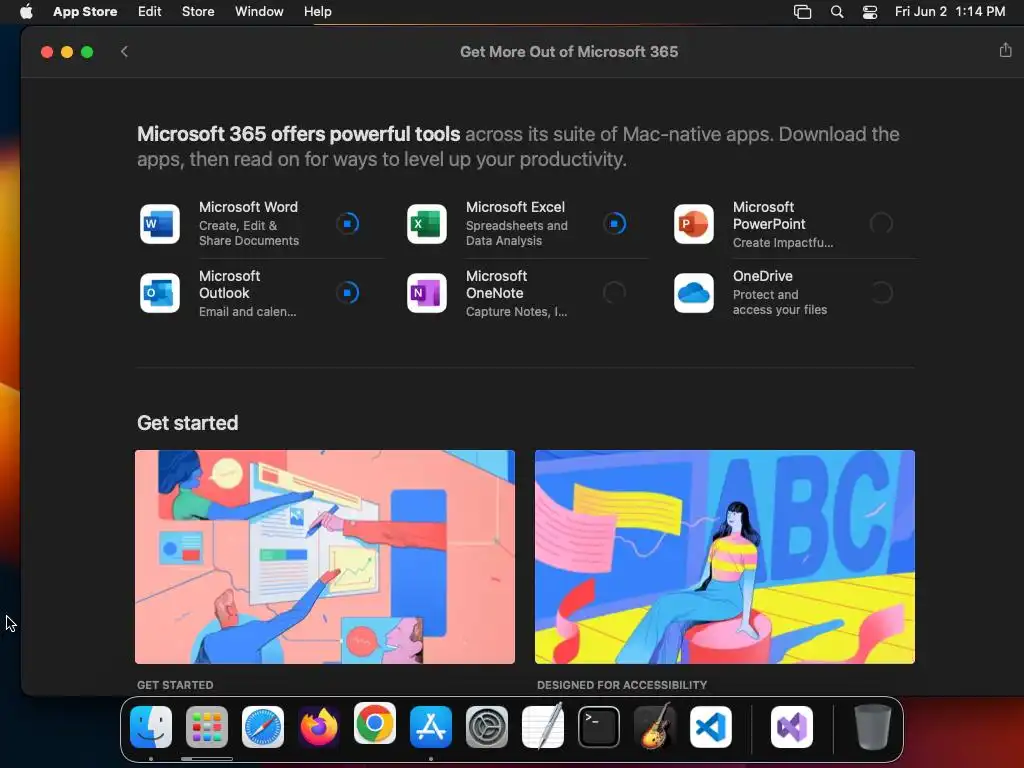Open Finder from the dock
Image resolution: width=1024 pixels, height=768 pixels.
151,727
